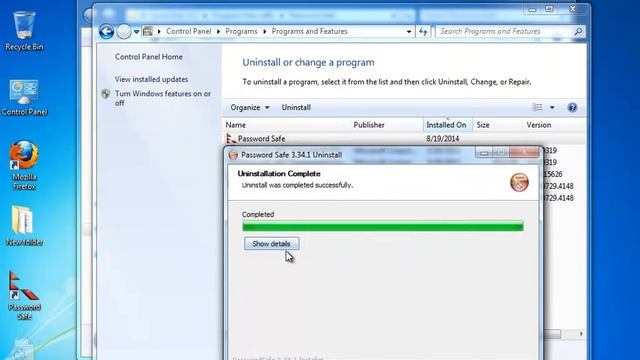Click the uninstaller header logo icon

coord(519,182)
